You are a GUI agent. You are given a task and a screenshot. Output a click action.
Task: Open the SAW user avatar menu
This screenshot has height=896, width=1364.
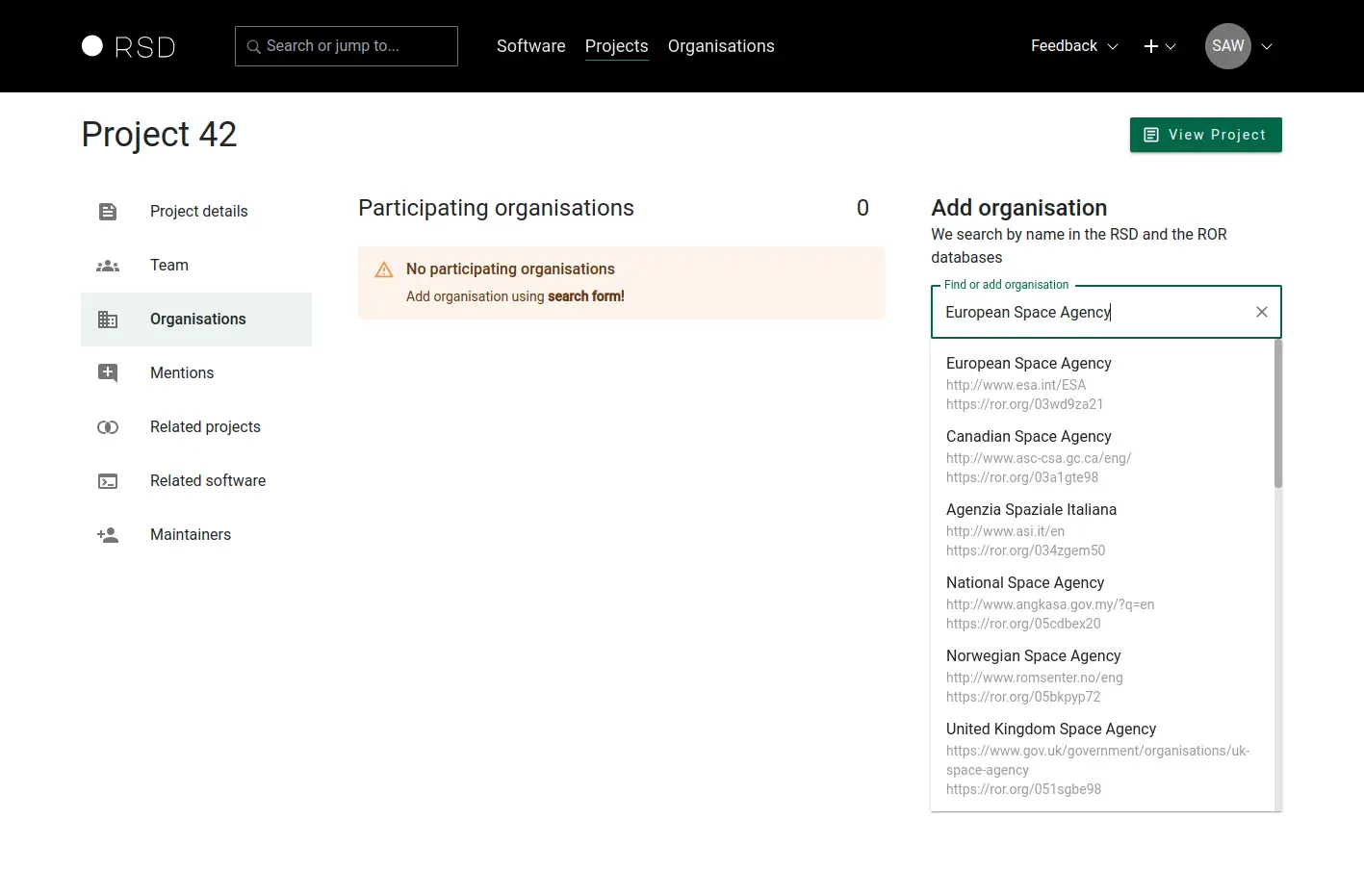pyautogui.click(x=1228, y=46)
